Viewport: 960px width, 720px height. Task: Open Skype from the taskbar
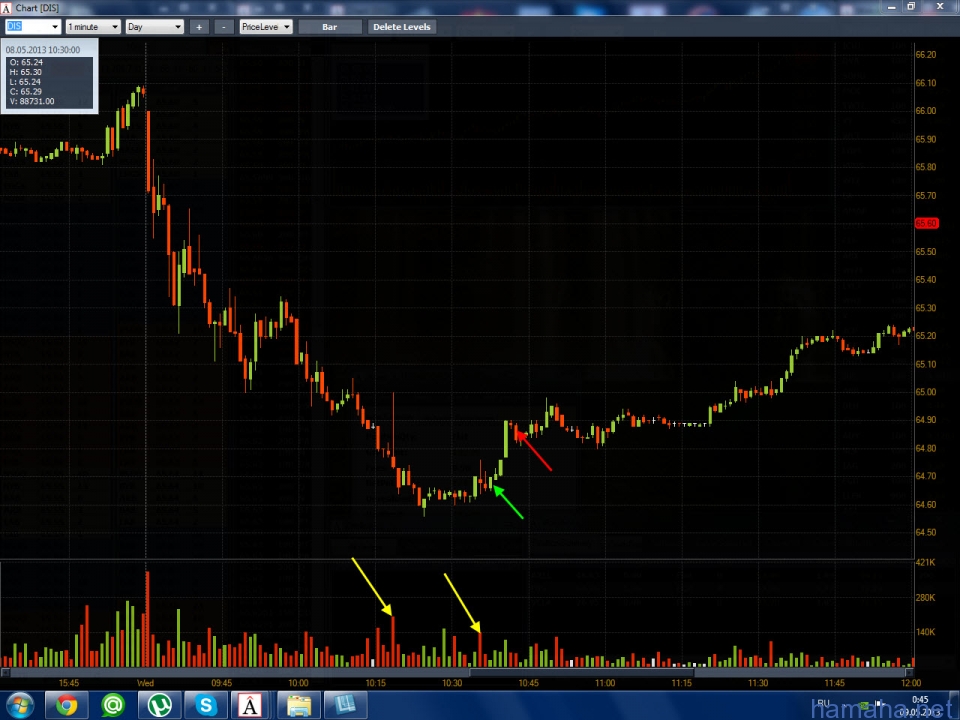tap(206, 706)
